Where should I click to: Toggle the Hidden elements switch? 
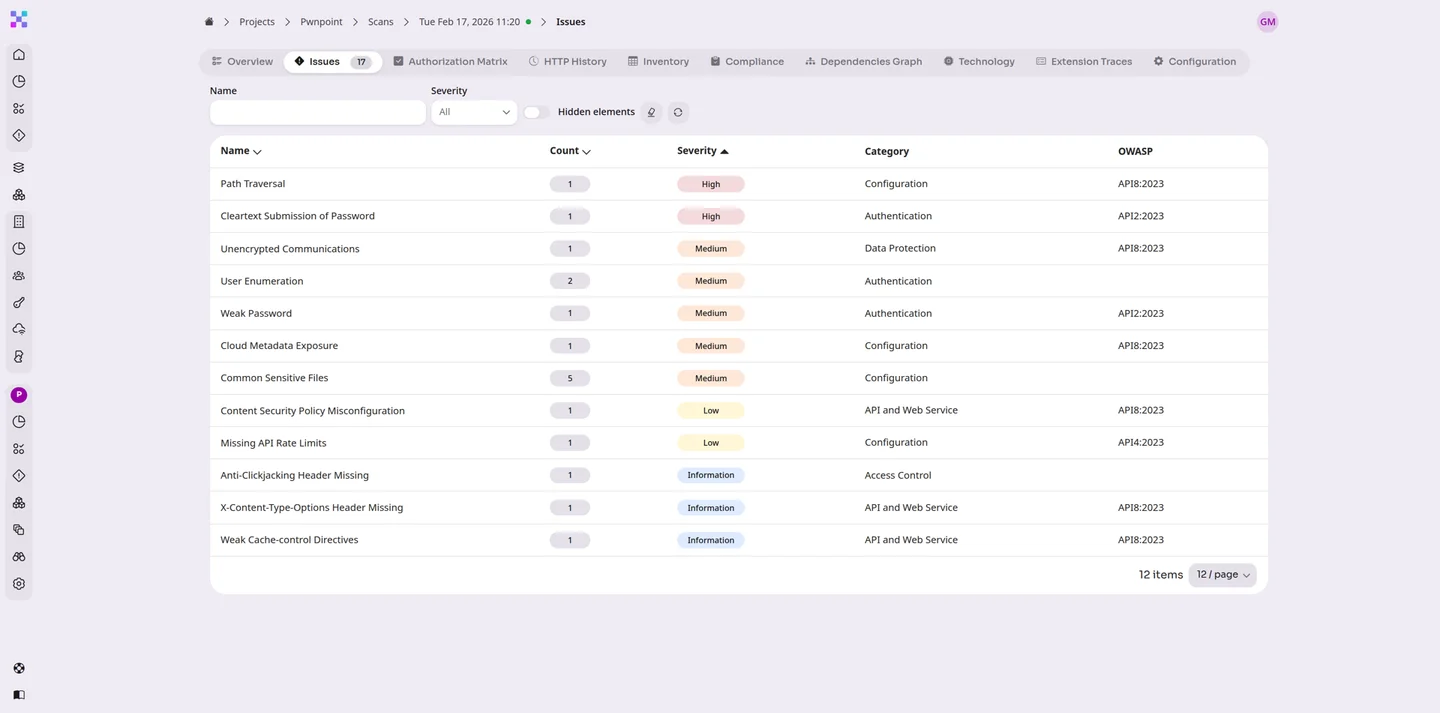click(x=536, y=113)
